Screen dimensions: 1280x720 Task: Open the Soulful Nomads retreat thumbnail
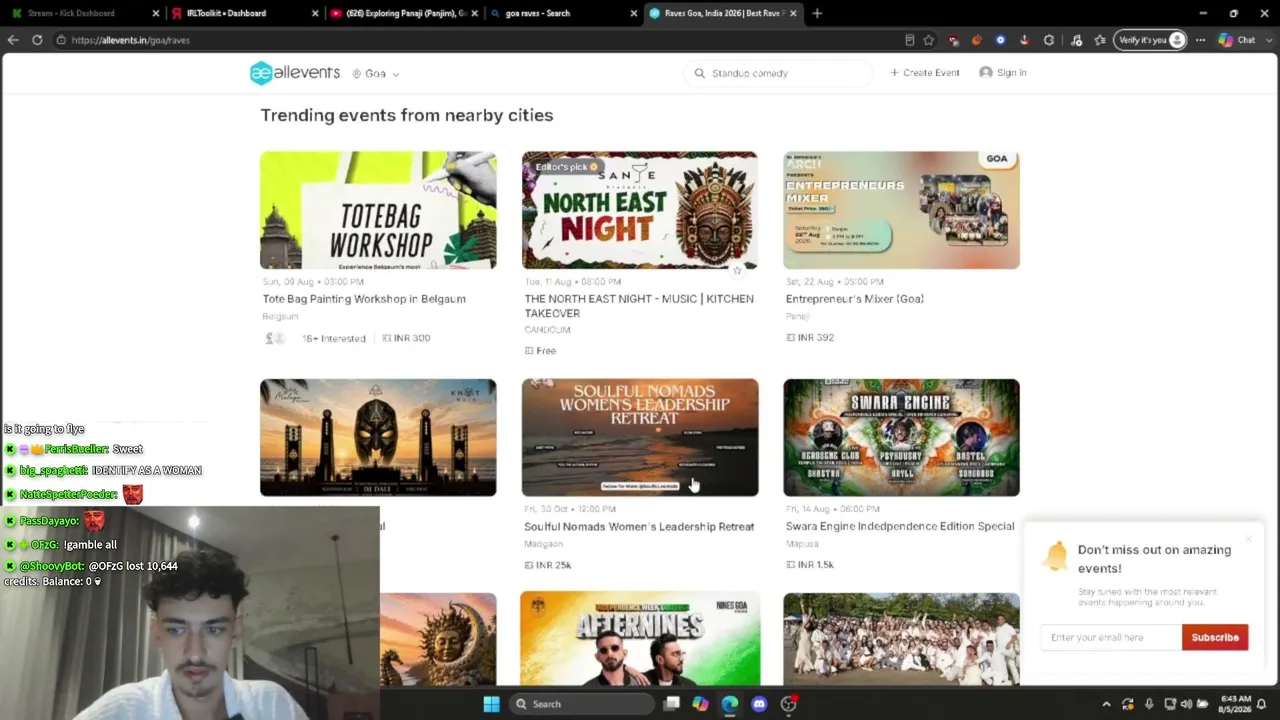click(640, 437)
